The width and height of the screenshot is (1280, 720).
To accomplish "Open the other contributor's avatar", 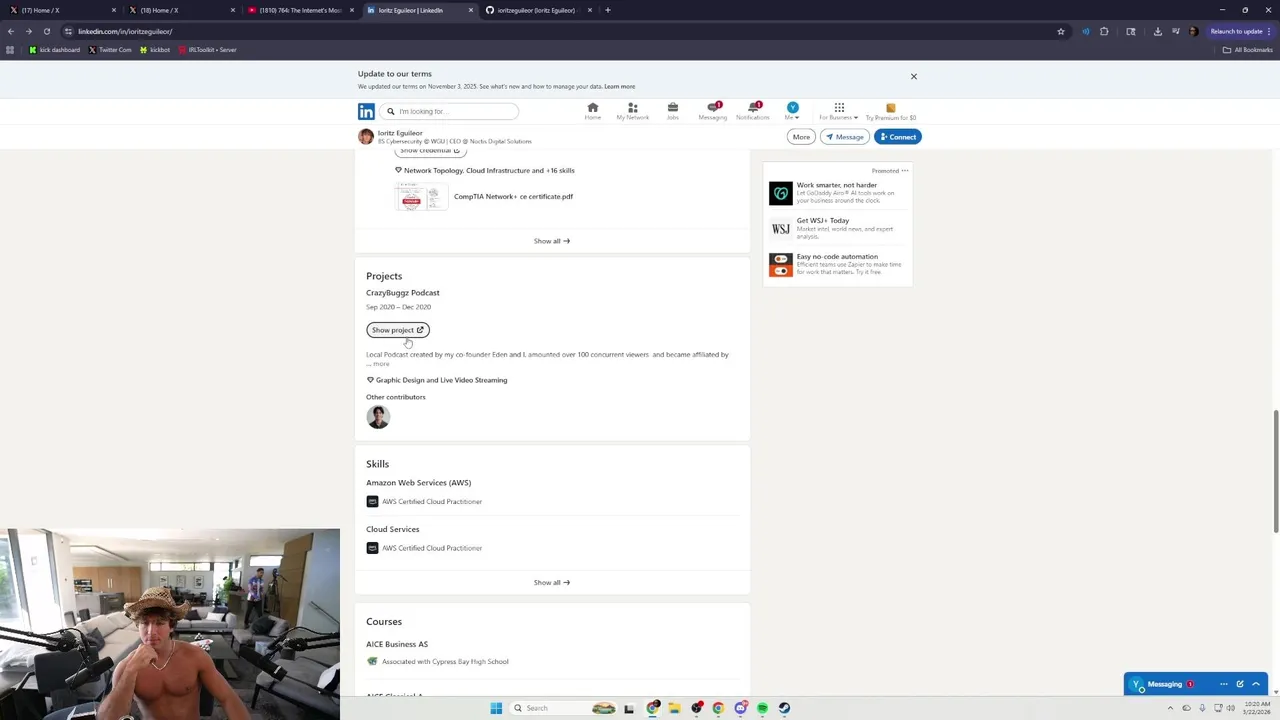I will coord(378,417).
